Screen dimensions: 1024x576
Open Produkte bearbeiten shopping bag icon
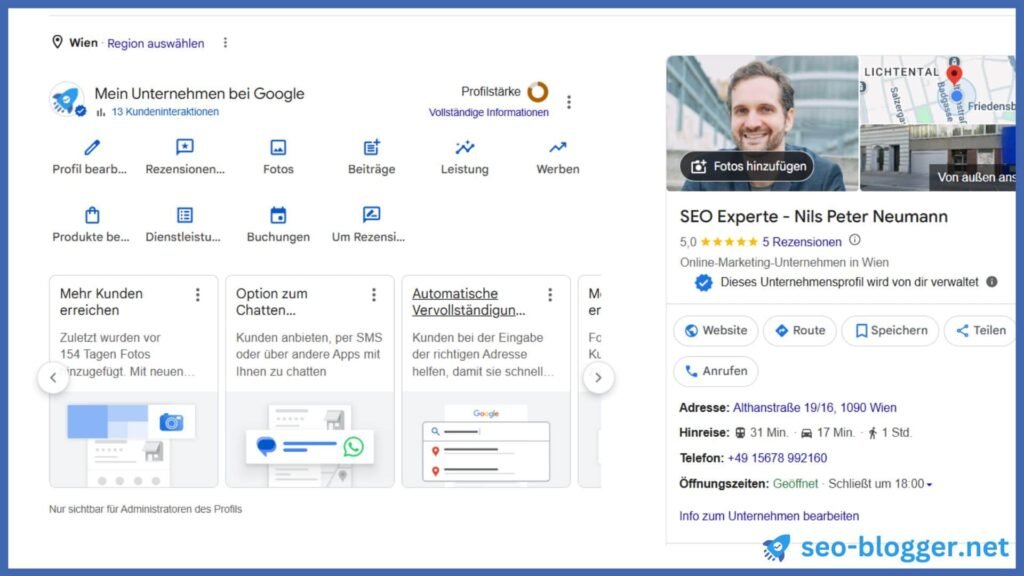[92, 215]
